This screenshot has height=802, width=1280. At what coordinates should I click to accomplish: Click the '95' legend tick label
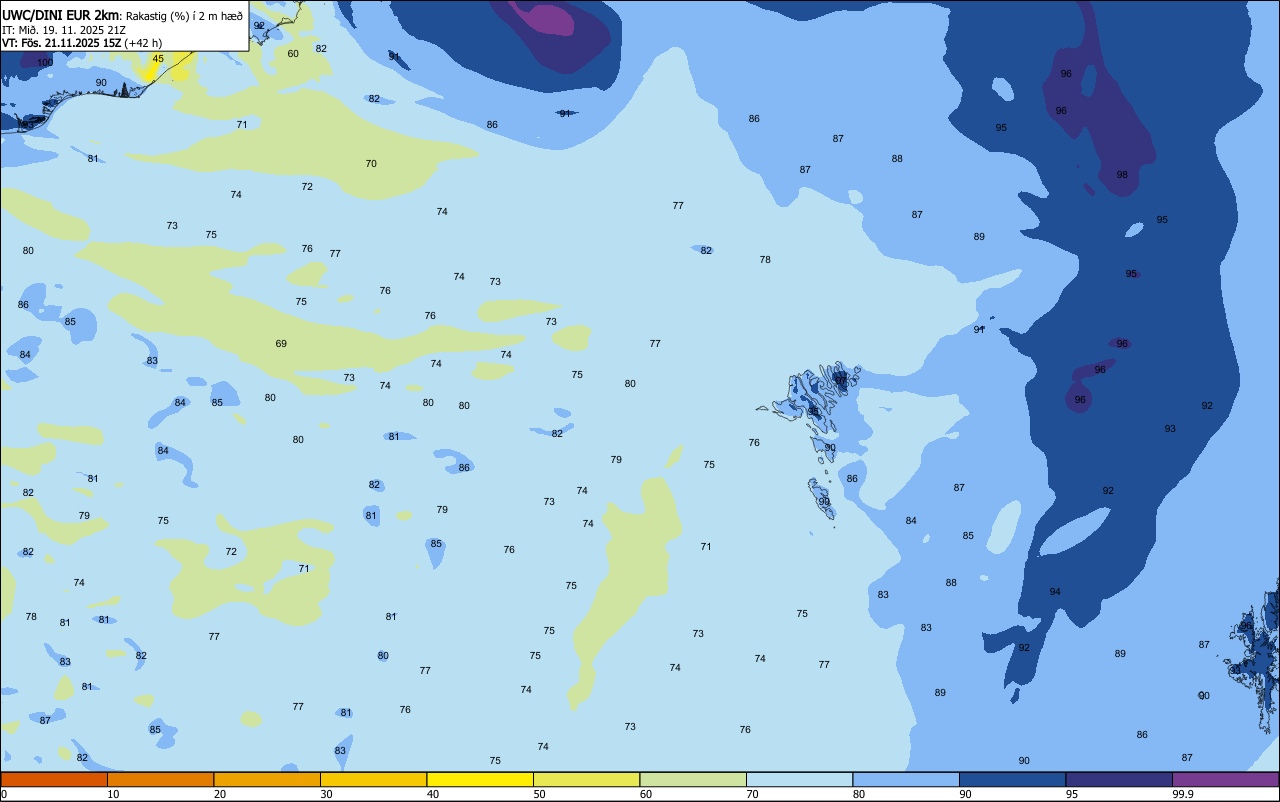[1072, 794]
